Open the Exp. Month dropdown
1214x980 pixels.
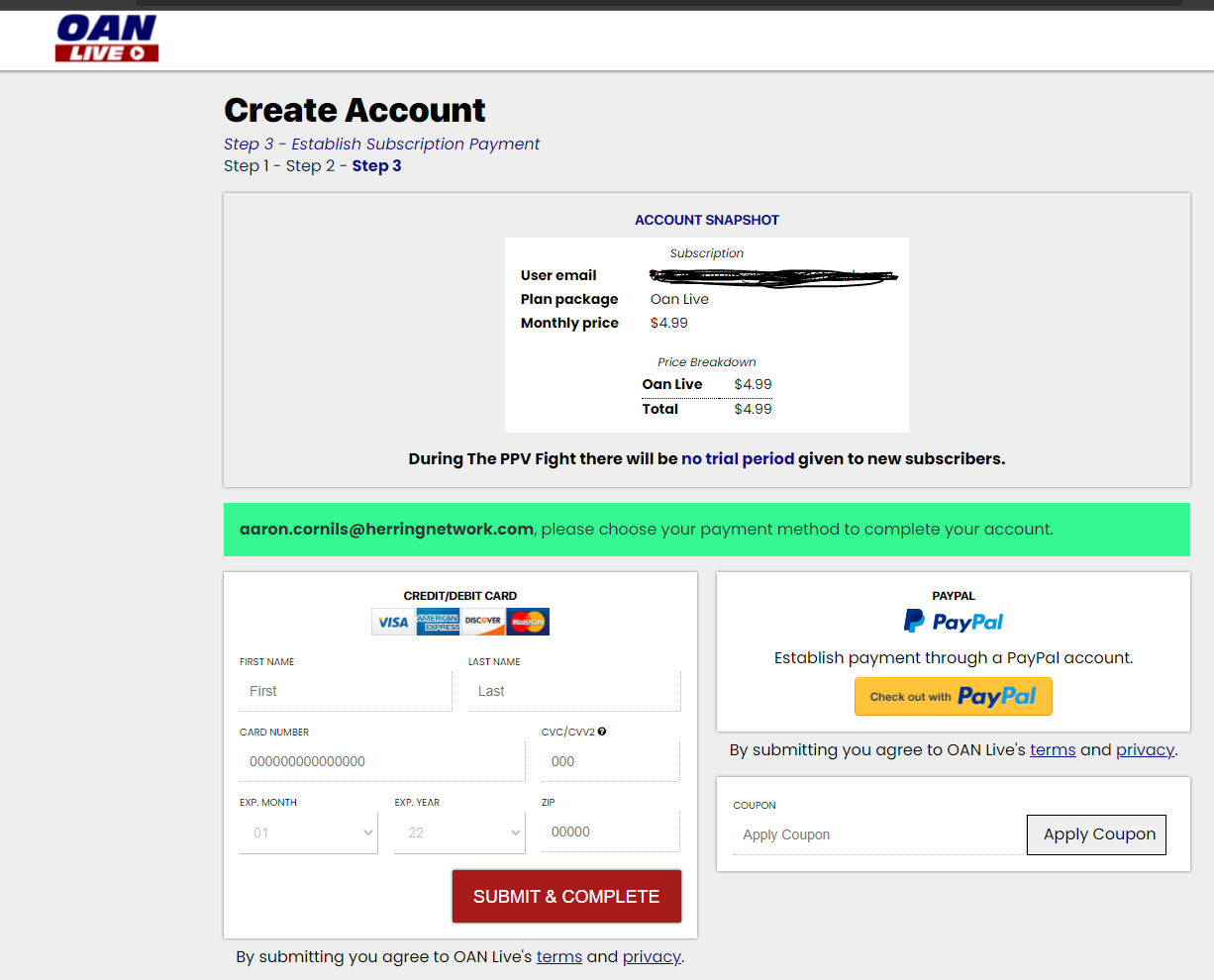pyautogui.click(x=309, y=833)
